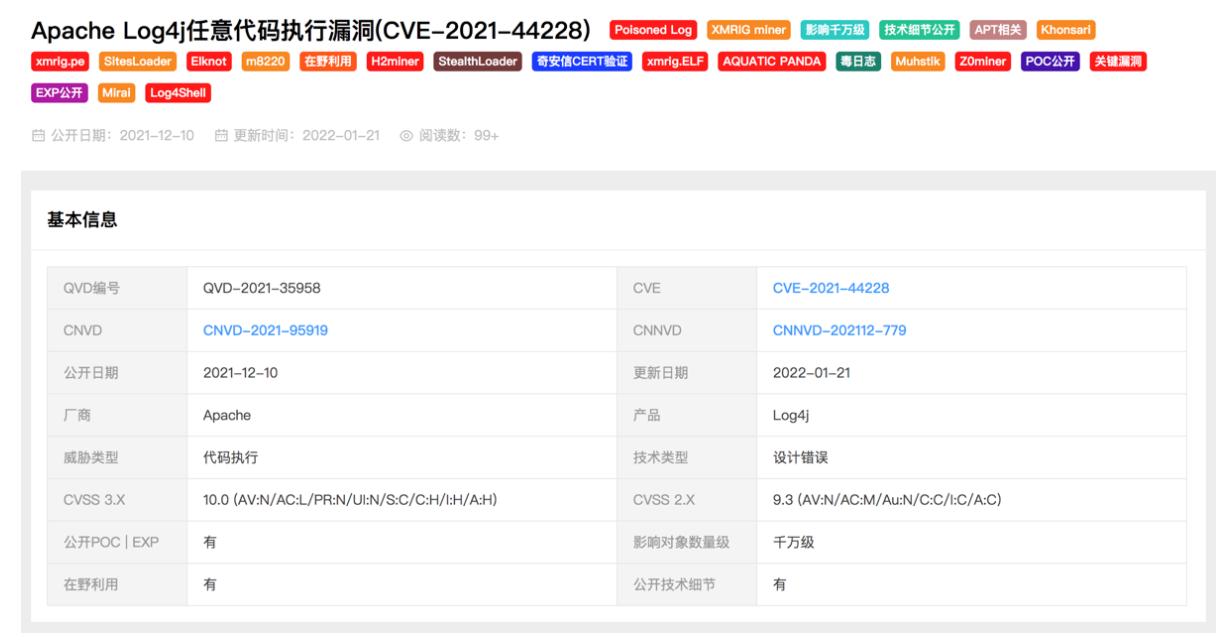
Task: Select the EXP公开 tag
Action: pyautogui.click(x=62, y=93)
